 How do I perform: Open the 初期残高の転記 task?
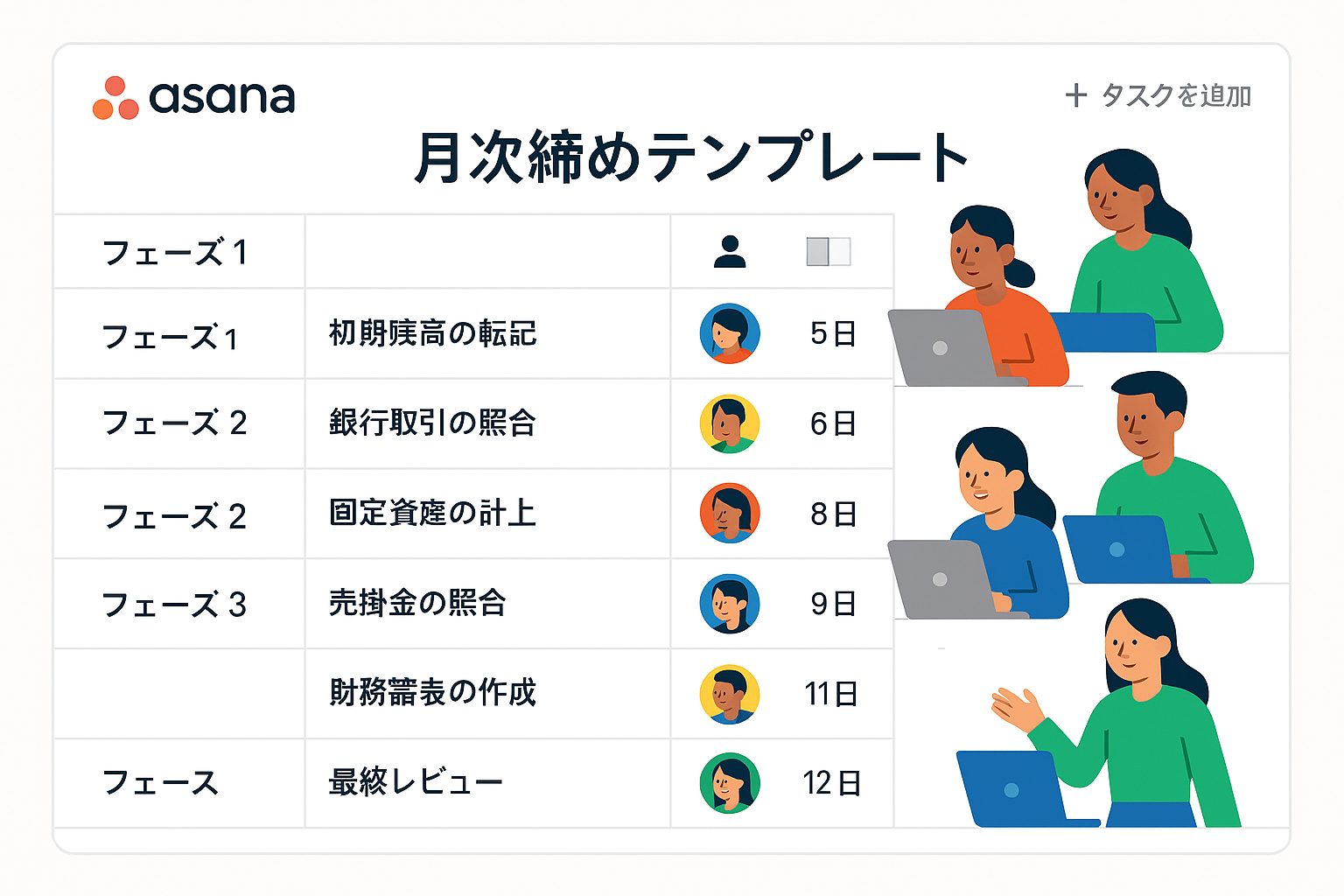432,333
